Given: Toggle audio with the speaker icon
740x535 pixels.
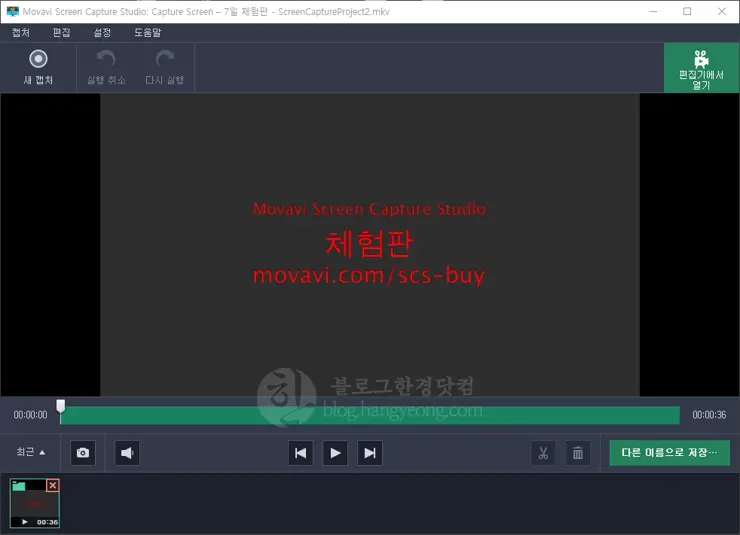Looking at the screenshot, I should tap(127, 453).
